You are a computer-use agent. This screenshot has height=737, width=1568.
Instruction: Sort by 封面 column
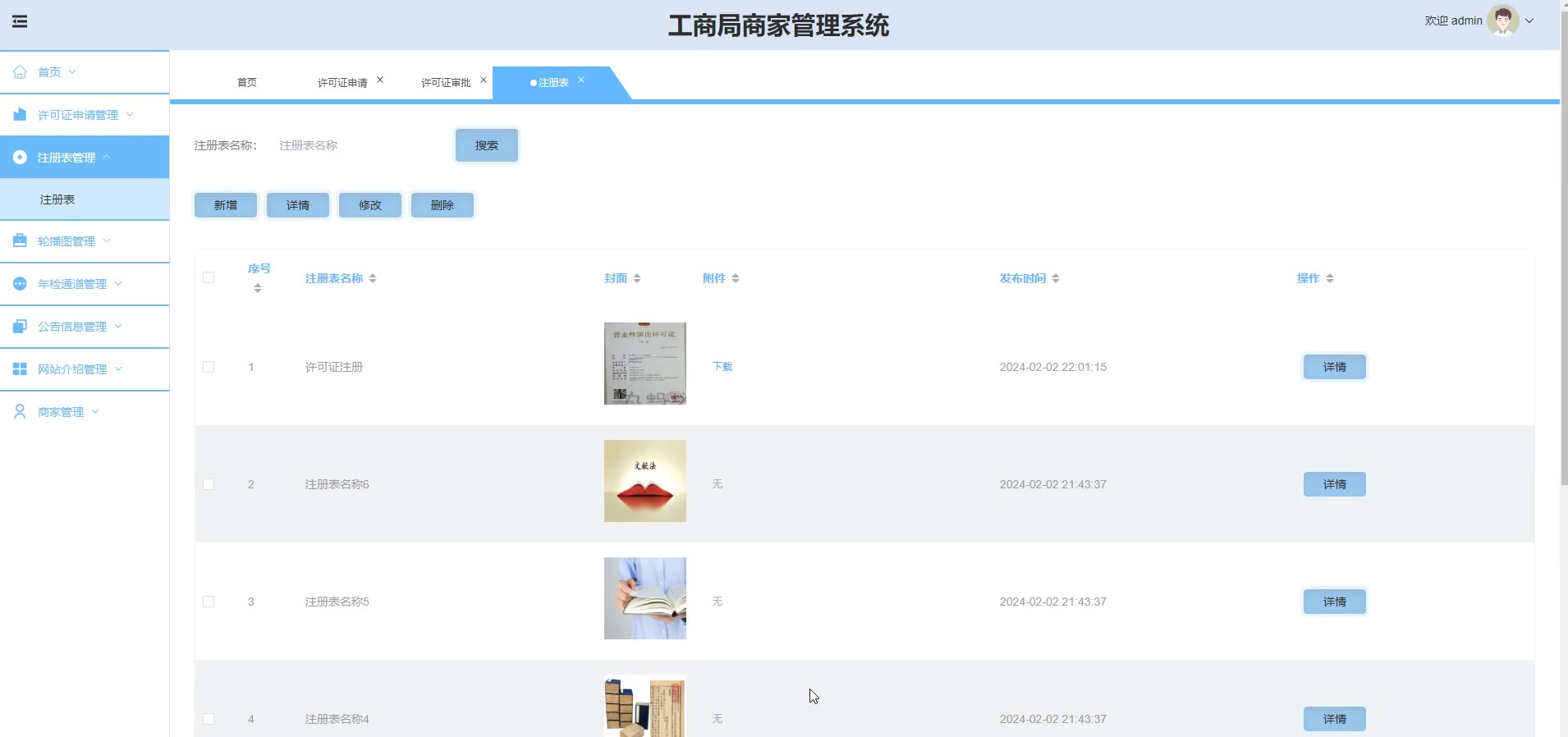(x=637, y=278)
